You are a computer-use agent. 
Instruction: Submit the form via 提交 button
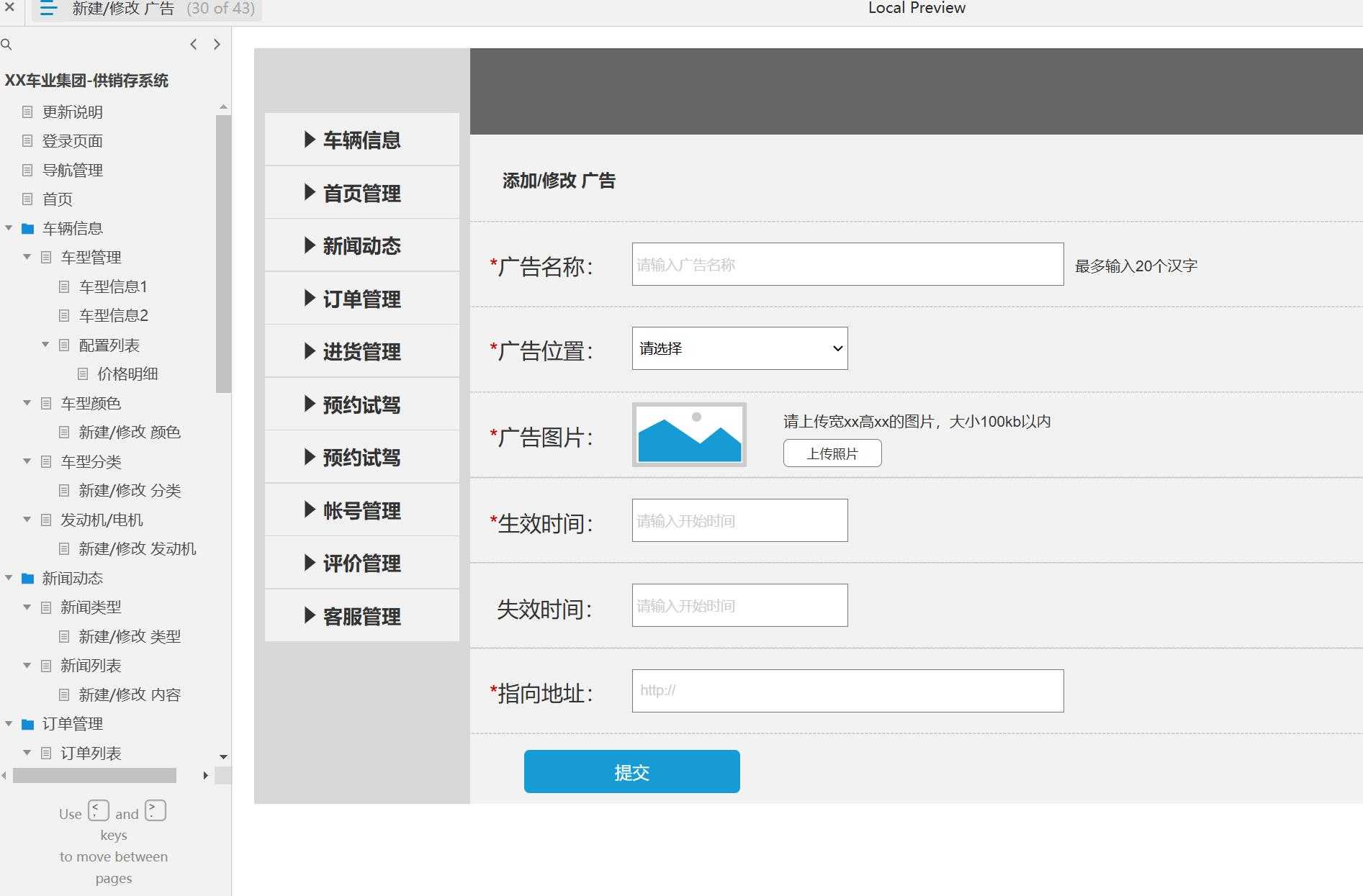pos(631,771)
